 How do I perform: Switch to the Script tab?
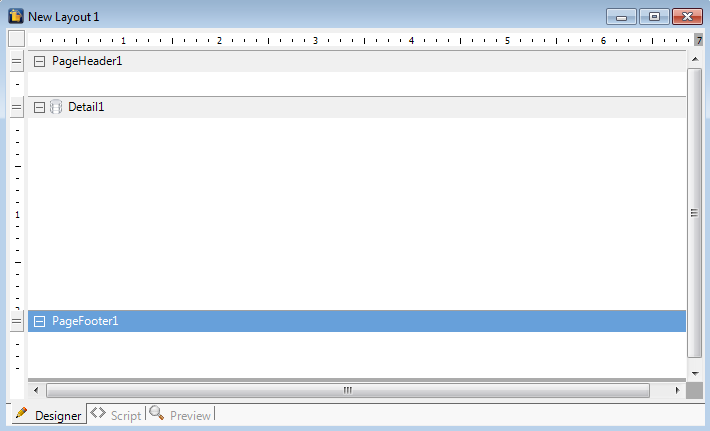116,414
